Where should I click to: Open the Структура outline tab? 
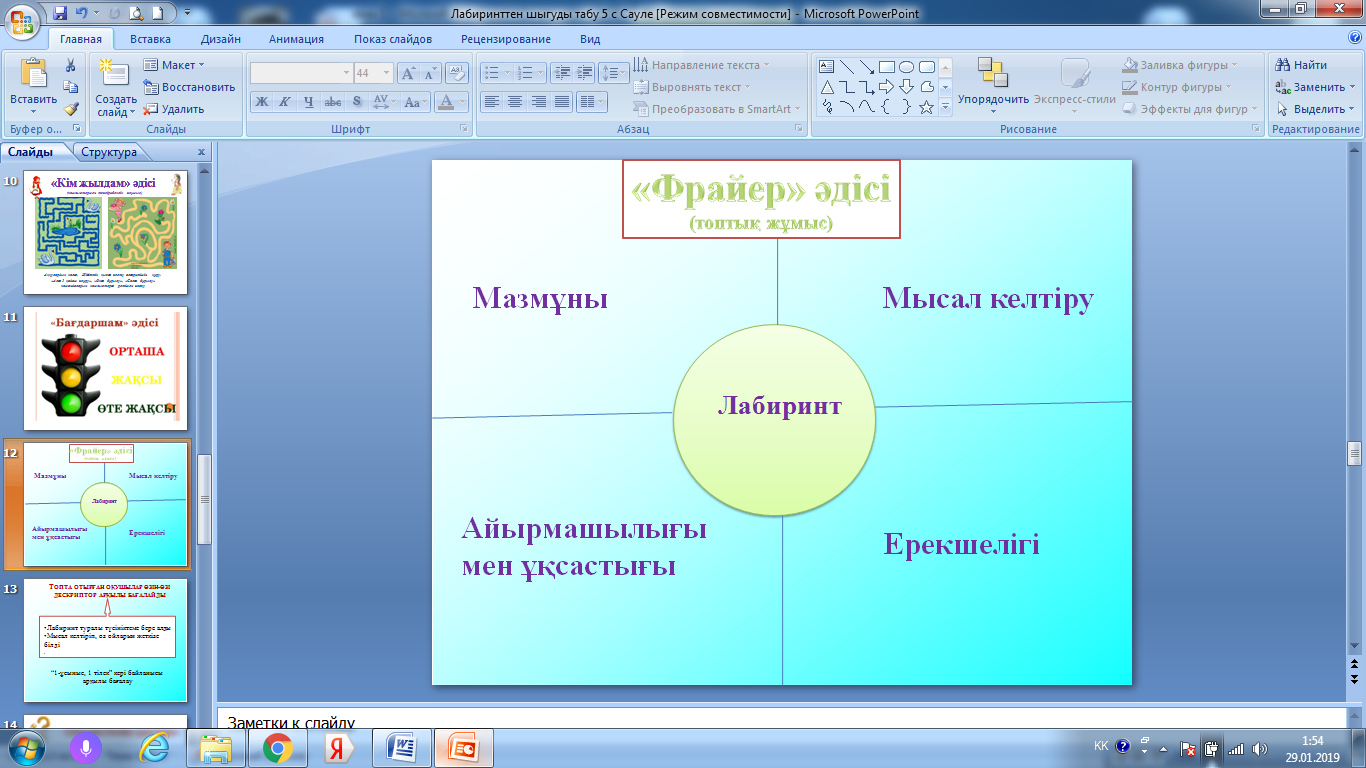[x=109, y=152]
